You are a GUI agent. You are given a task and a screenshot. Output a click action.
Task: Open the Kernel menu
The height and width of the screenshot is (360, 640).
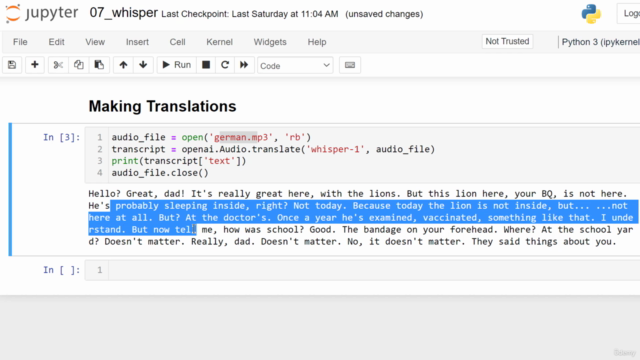click(220, 42)
